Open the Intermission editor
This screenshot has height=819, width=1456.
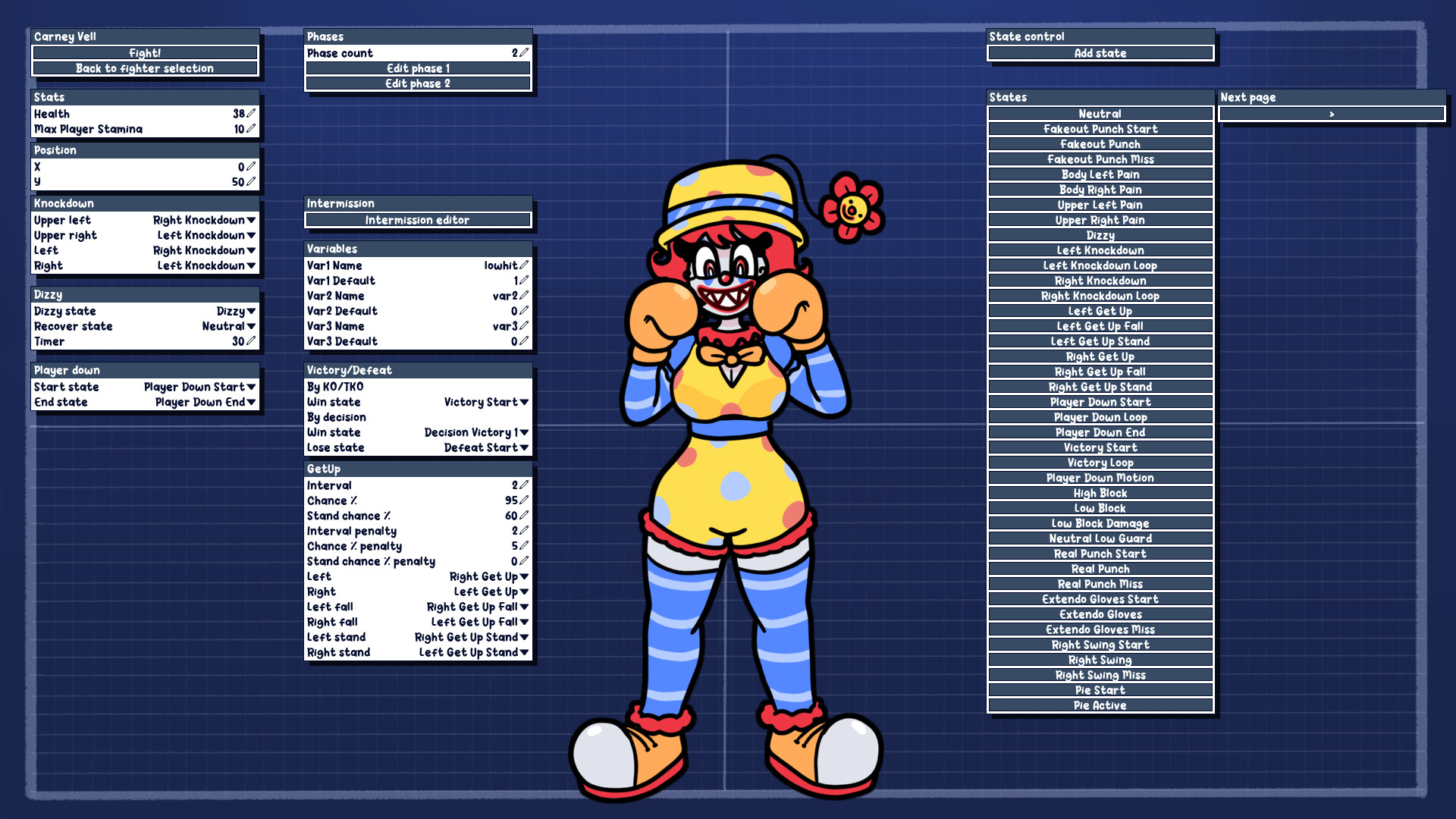click(417, 220)
